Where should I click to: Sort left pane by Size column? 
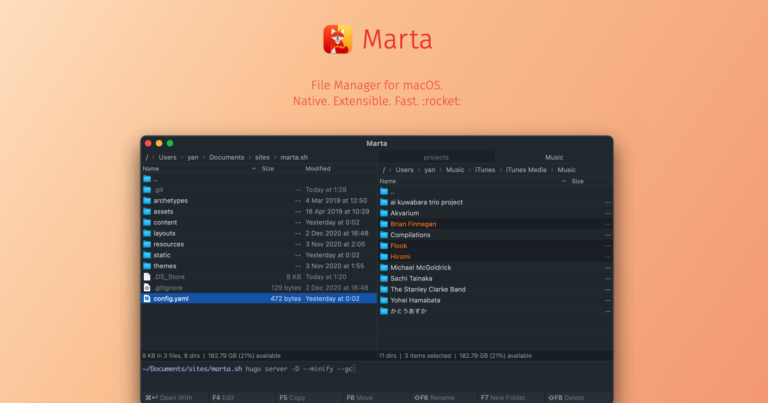pos(281,168)
